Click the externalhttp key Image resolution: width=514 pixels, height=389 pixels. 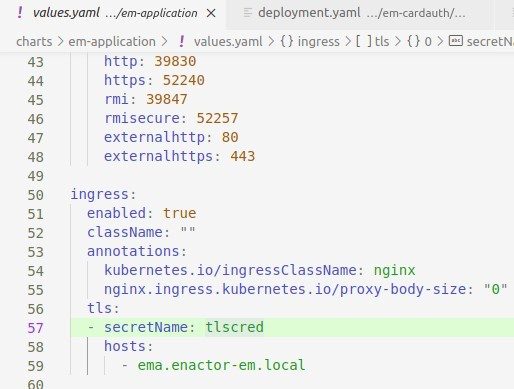click(154, 137)
